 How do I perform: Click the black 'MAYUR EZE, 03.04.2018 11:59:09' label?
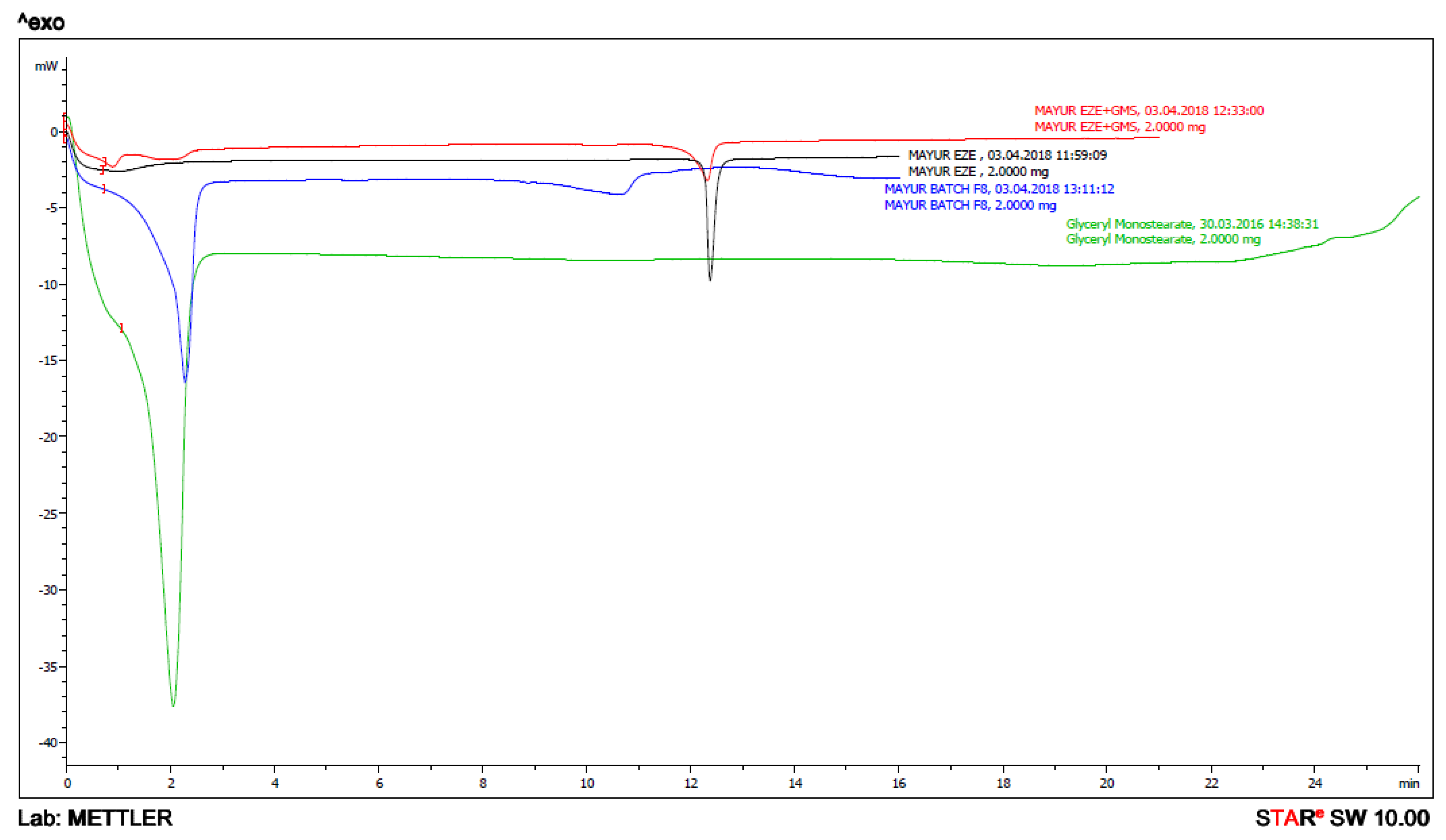1007,155
